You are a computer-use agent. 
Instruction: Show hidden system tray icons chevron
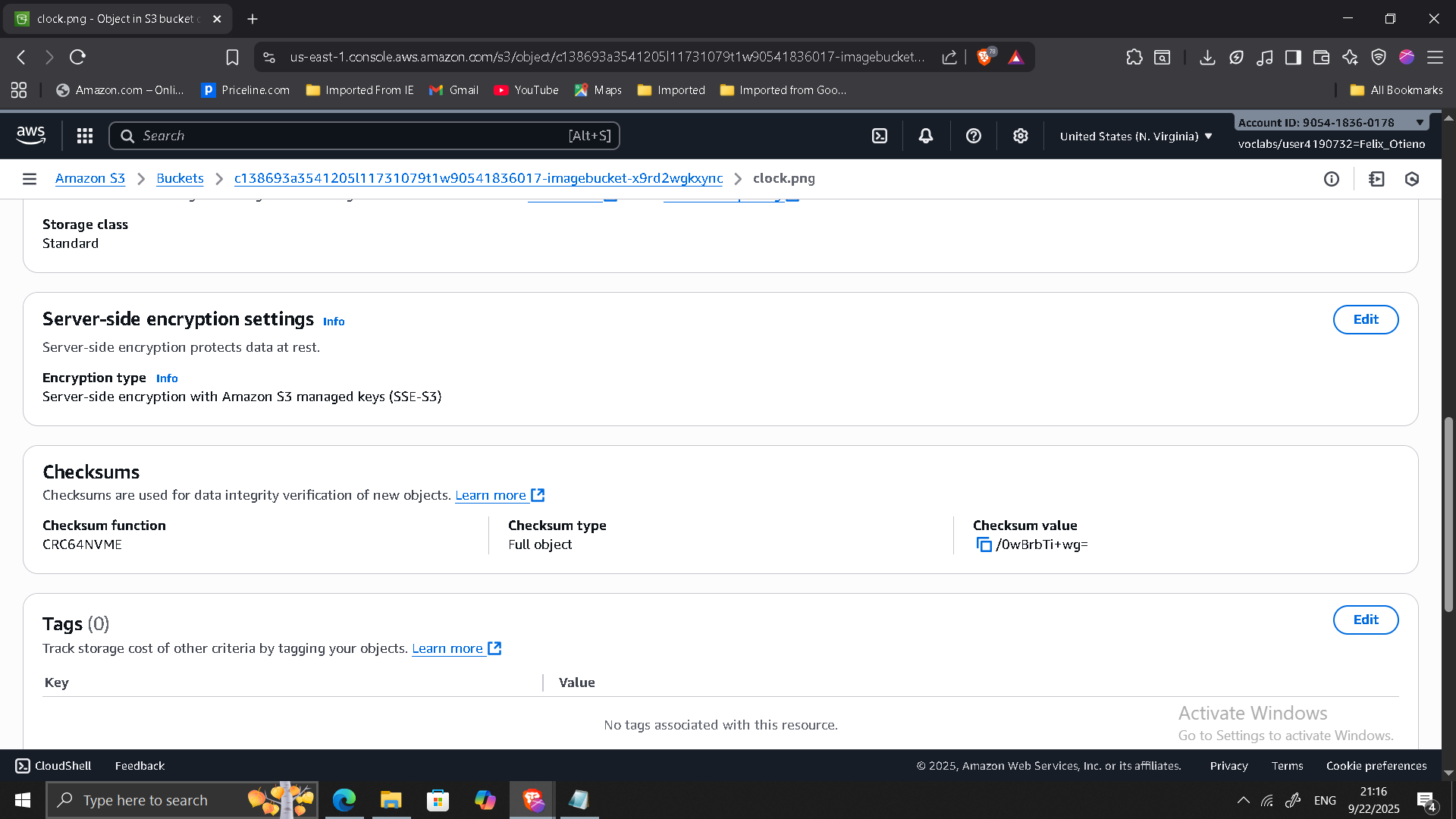1244,800
